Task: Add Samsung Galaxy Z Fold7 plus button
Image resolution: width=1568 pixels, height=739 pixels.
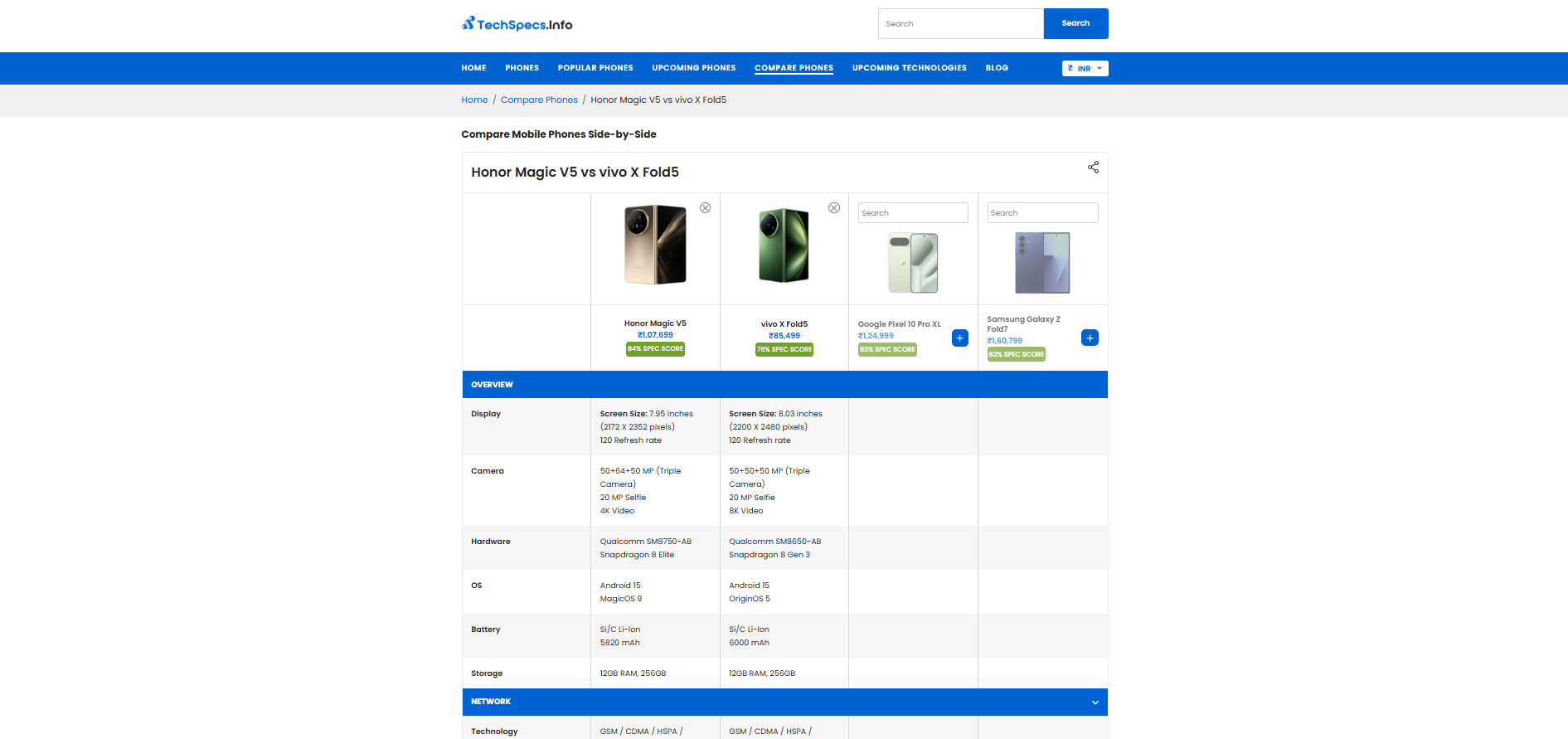Action: 1090,338
